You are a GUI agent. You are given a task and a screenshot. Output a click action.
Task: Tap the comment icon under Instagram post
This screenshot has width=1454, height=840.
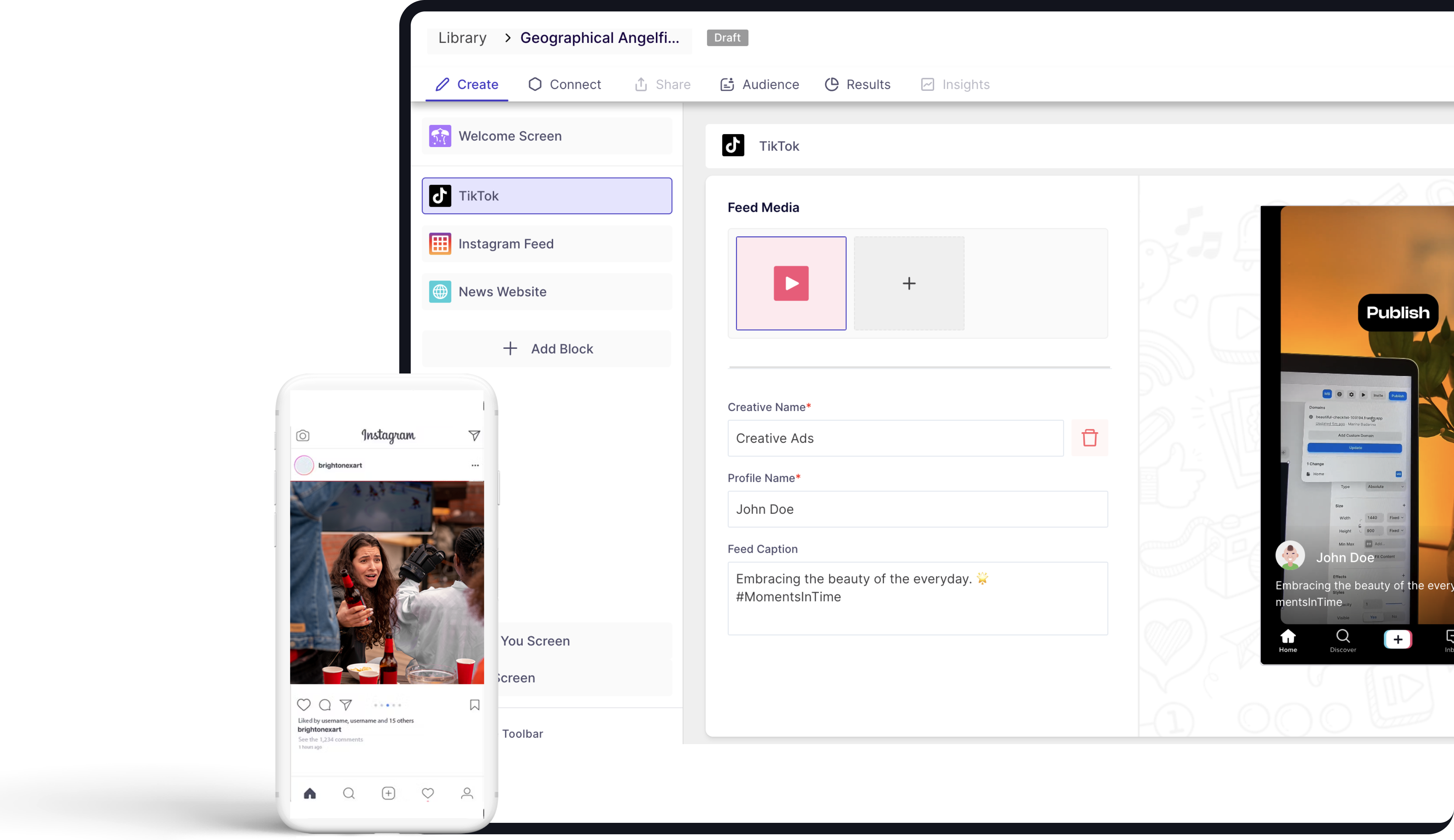coord(325,704)
